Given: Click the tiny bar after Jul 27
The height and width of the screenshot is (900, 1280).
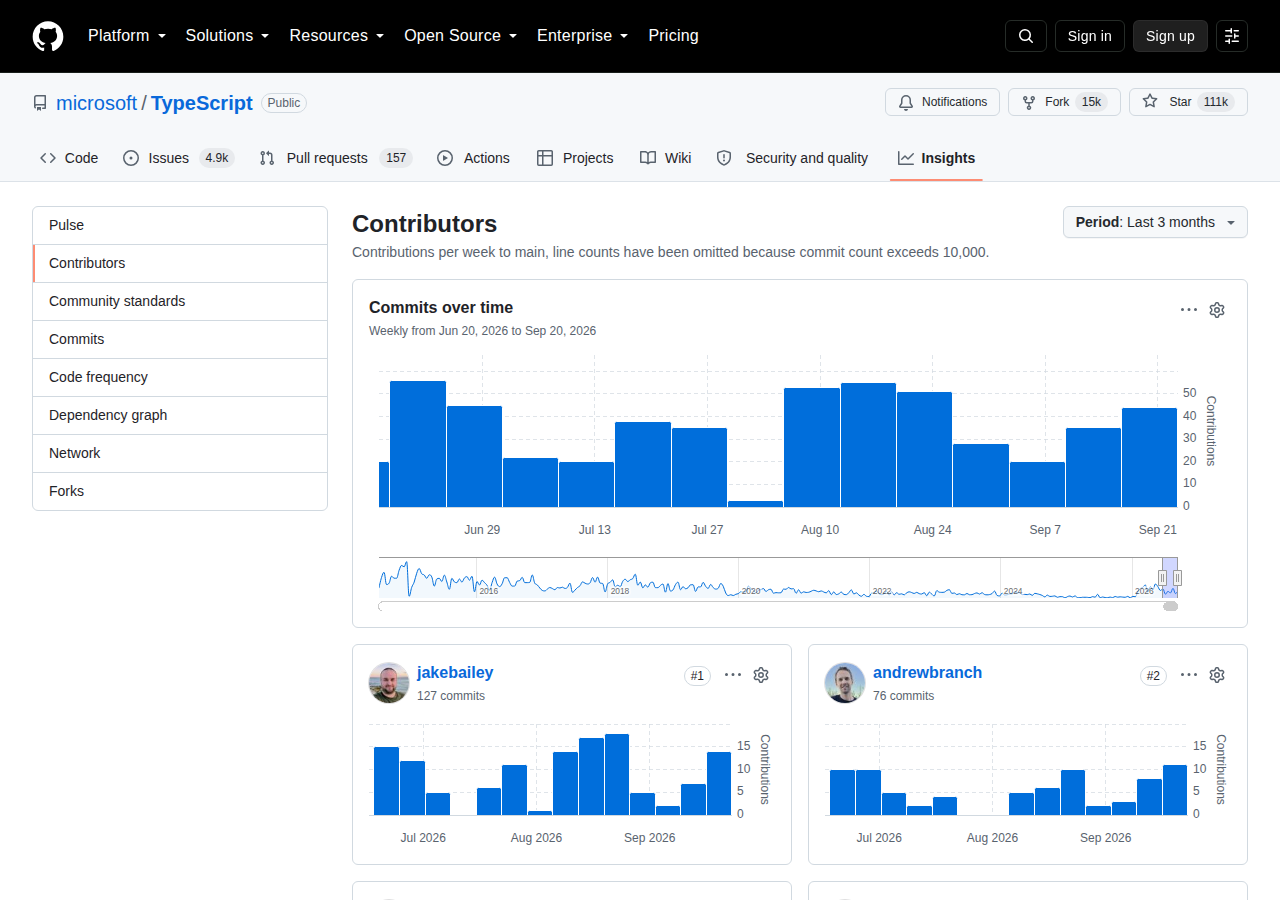Looking at the screenshot, I should pyautogui.click(x=755, y=504).
